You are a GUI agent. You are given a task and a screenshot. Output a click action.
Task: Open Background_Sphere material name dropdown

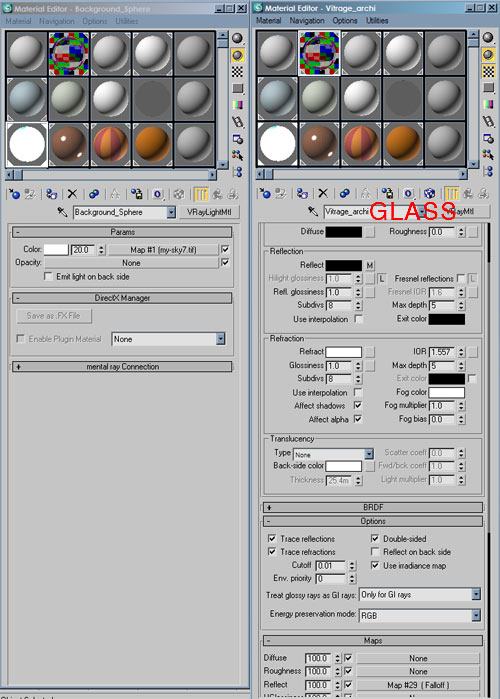(172, 212)
